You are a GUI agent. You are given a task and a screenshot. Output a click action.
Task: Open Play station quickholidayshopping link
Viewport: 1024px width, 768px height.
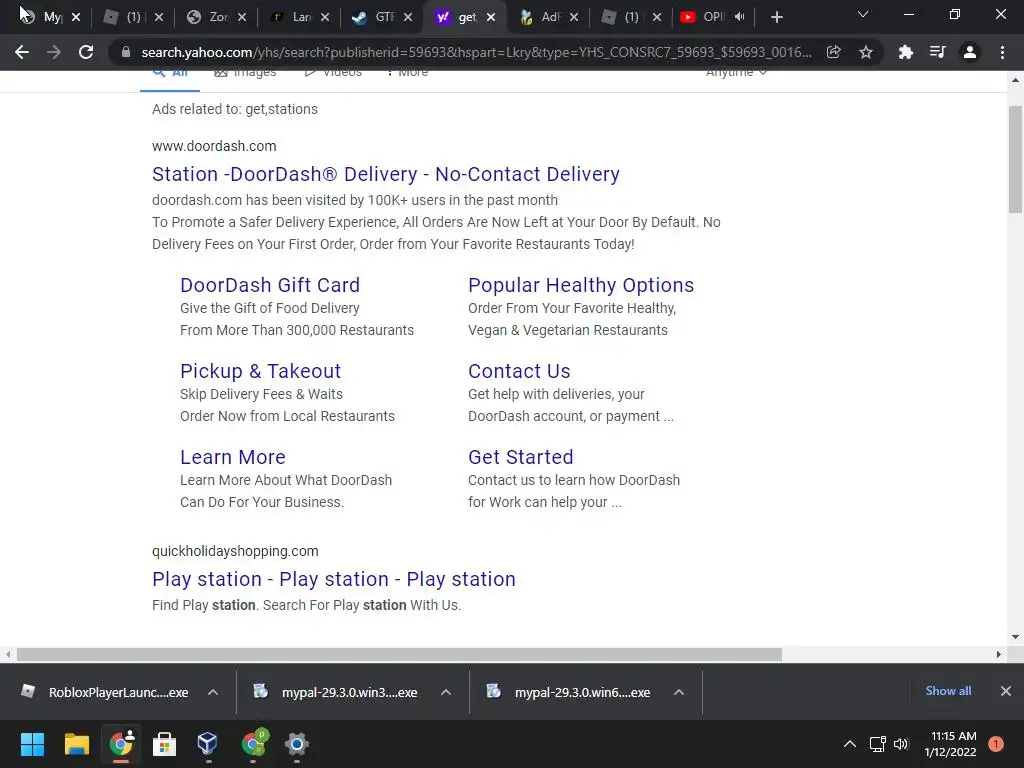tap(334, 579)
